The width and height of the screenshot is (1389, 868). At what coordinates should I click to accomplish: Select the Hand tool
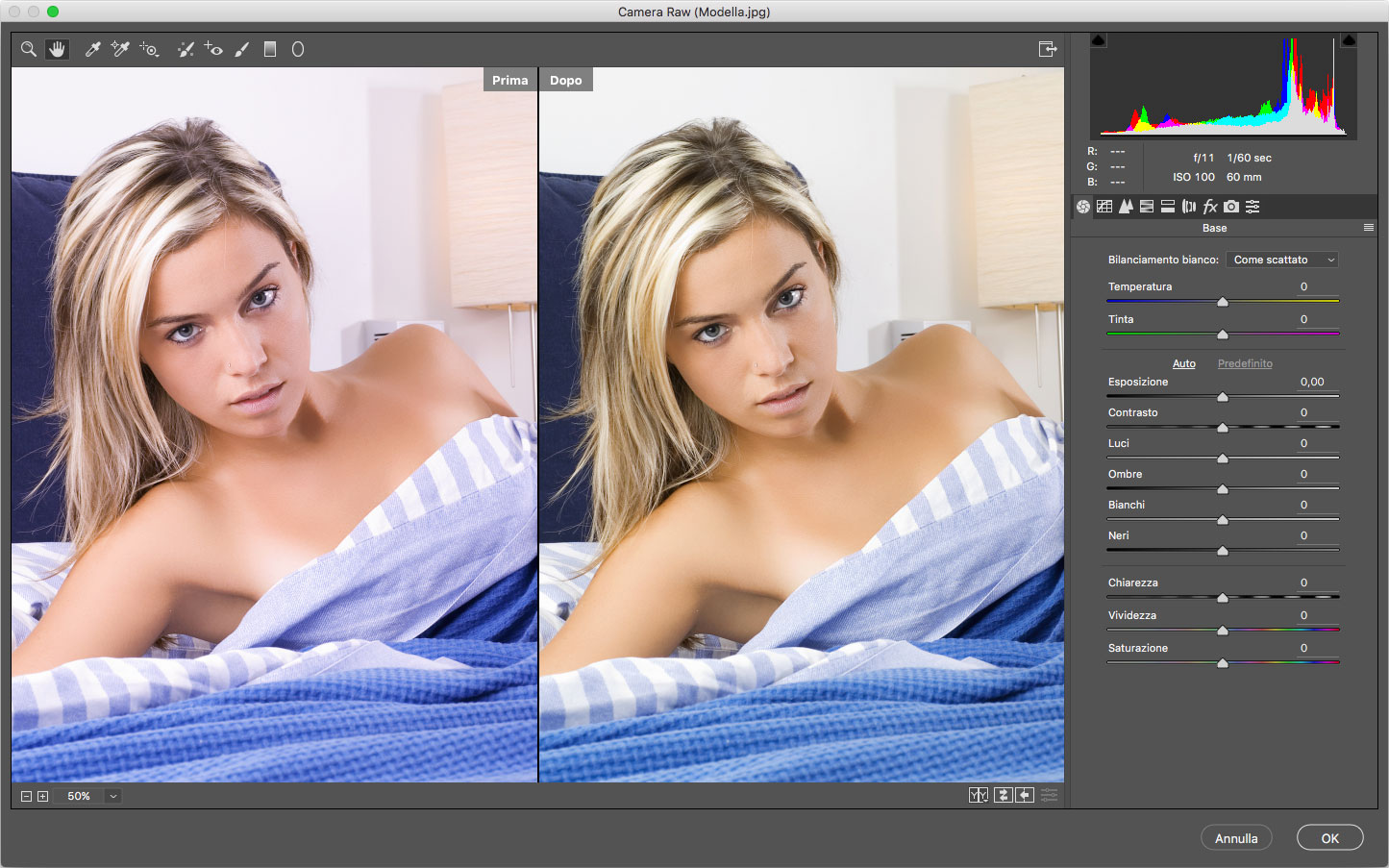coord(57,49)
